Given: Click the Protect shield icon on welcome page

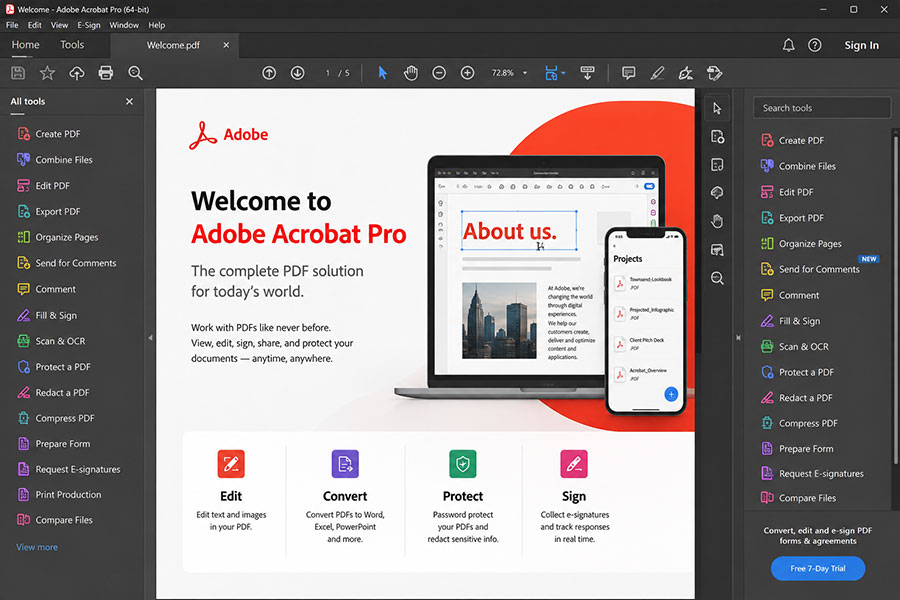Looking at the screenshot, I should [463, 464].
